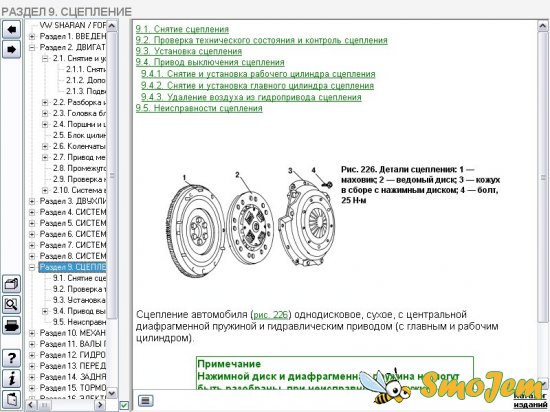Click the exit door icon in sidebar
The width and height of the screenshot is (550, 412).
(x=12, y=399)
